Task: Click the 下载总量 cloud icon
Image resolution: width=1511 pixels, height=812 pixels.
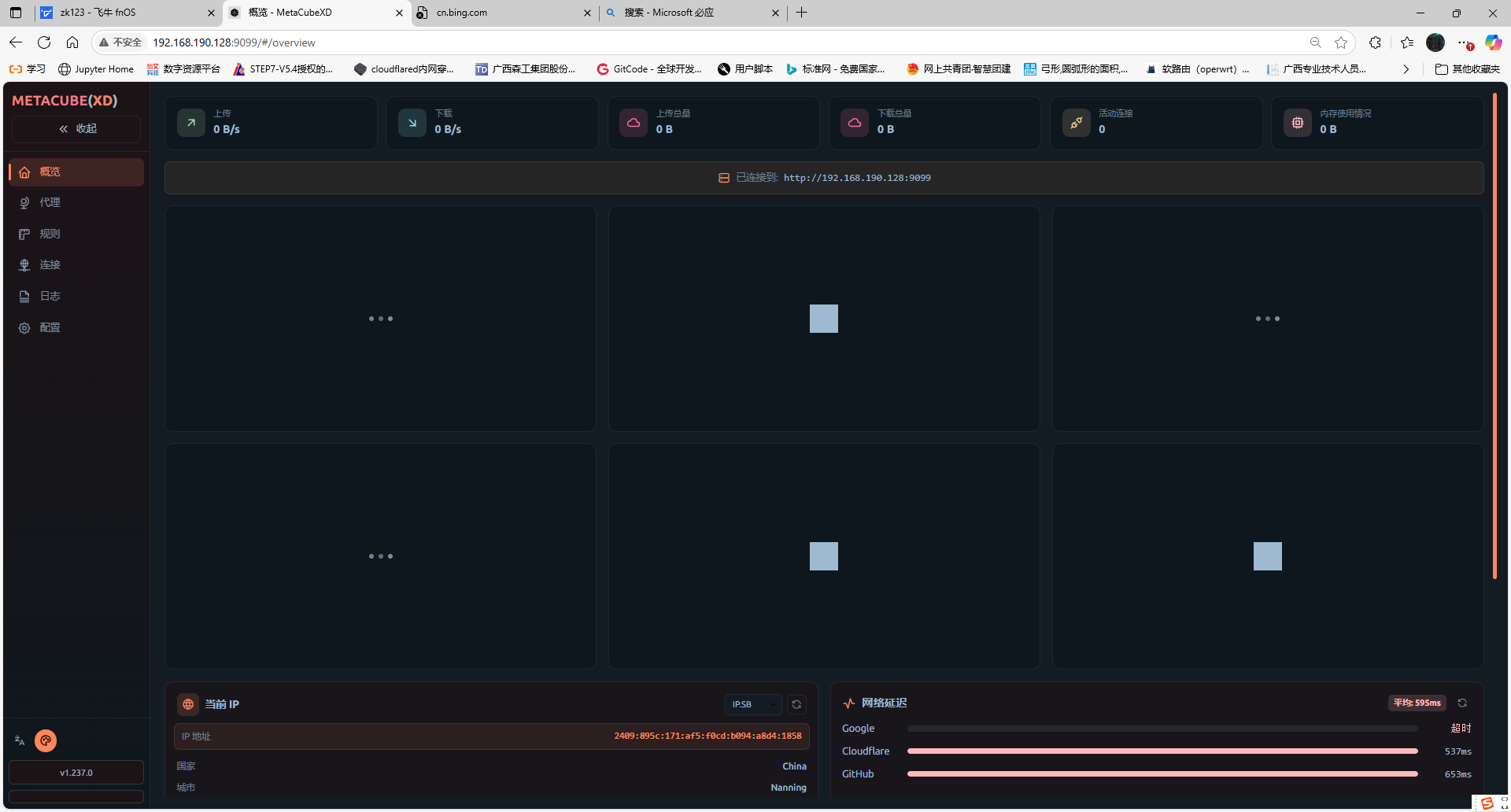Action: [x=855, y=123]
